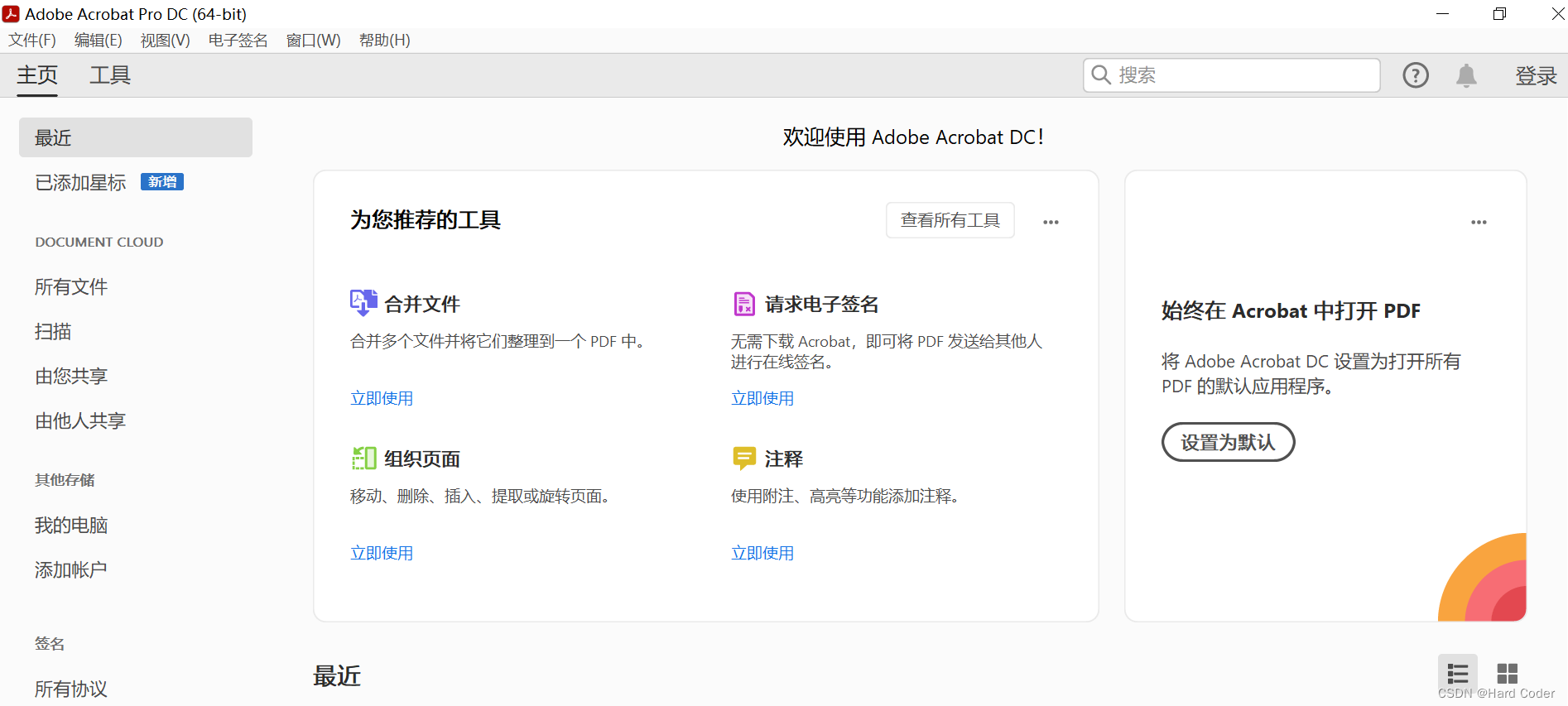Click the Combine Files (合并文件) icon
This screenshot has height=706, width=1568.
click(x=363, y=303)
